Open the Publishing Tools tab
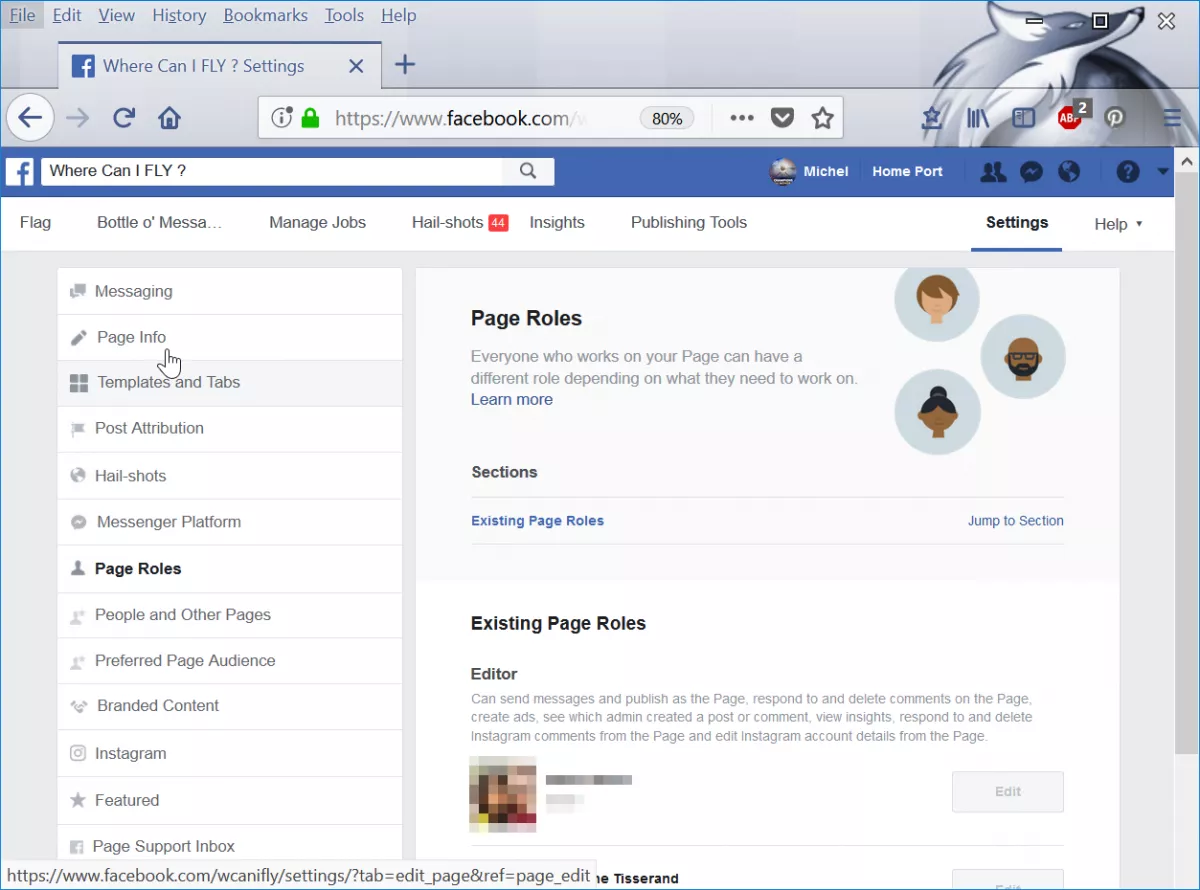Screen dimensions: 1200x890 pos(688,222)
